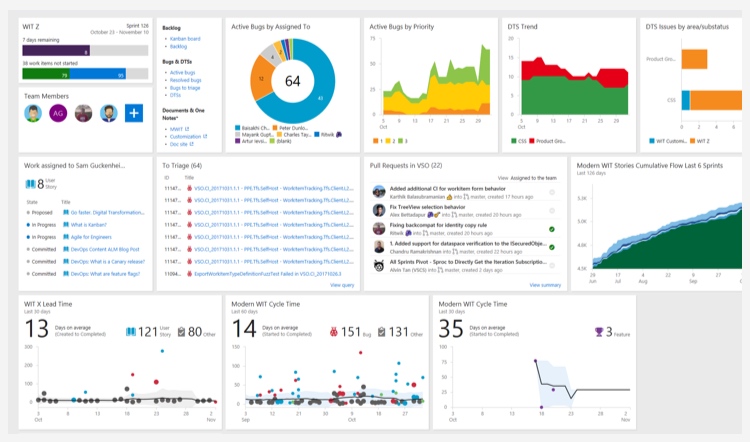Click the 35 days on average cycle time value
Viewport: 750px width, 442px height.
click(x=451, y=329)
